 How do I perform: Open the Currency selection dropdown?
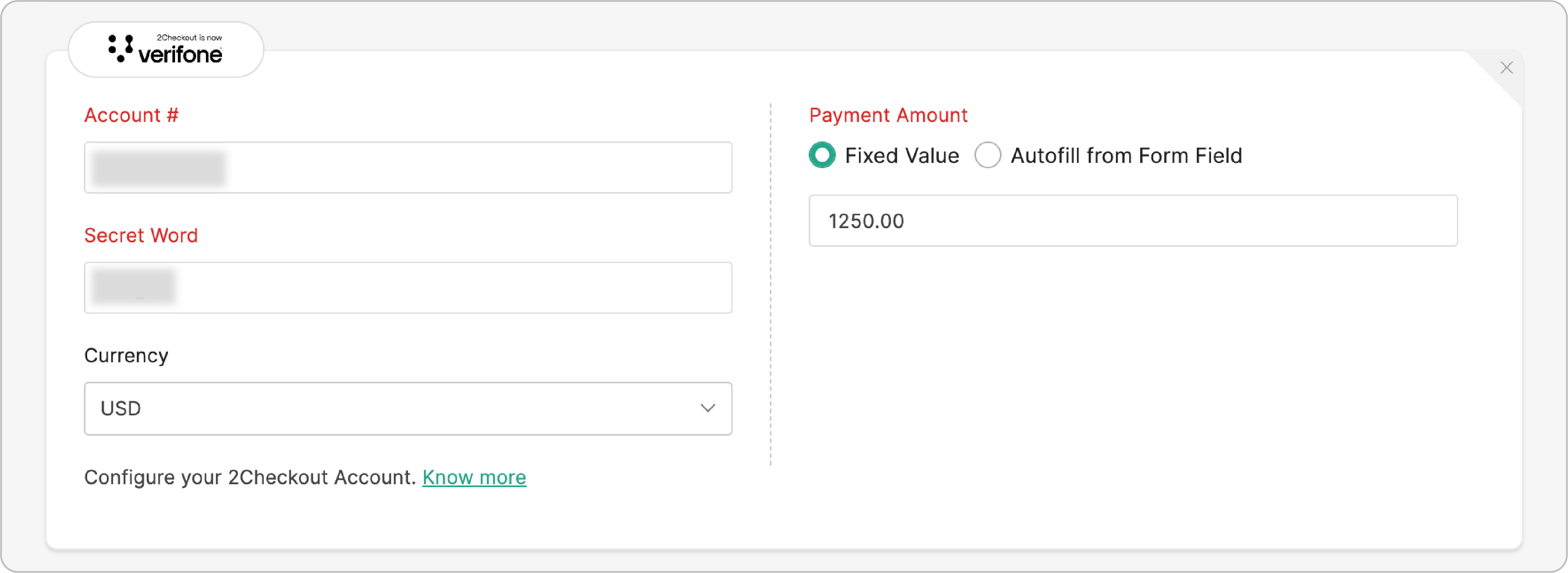coord(408,408)
